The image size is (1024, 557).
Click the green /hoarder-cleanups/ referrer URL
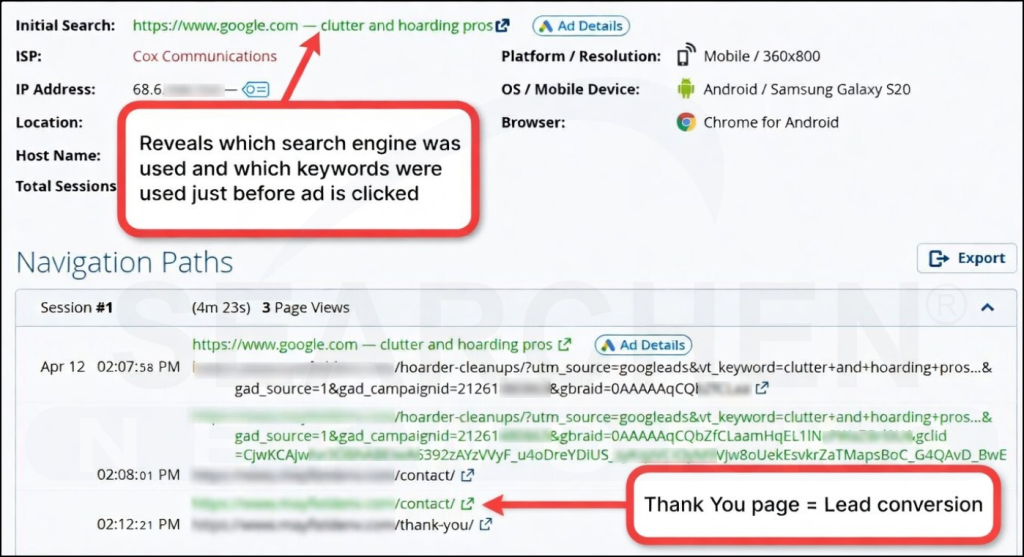598,436
